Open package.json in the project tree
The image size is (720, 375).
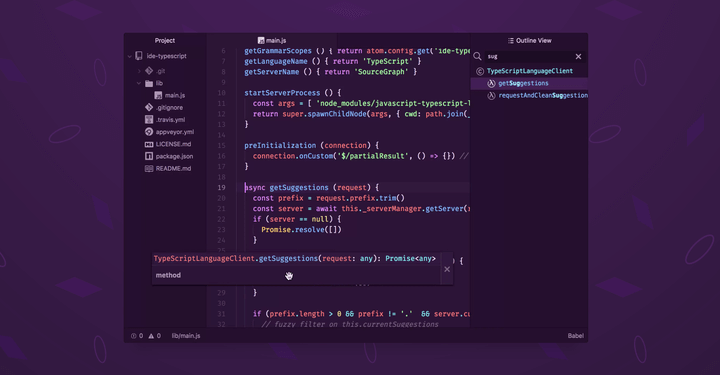[x=174, y=156]
